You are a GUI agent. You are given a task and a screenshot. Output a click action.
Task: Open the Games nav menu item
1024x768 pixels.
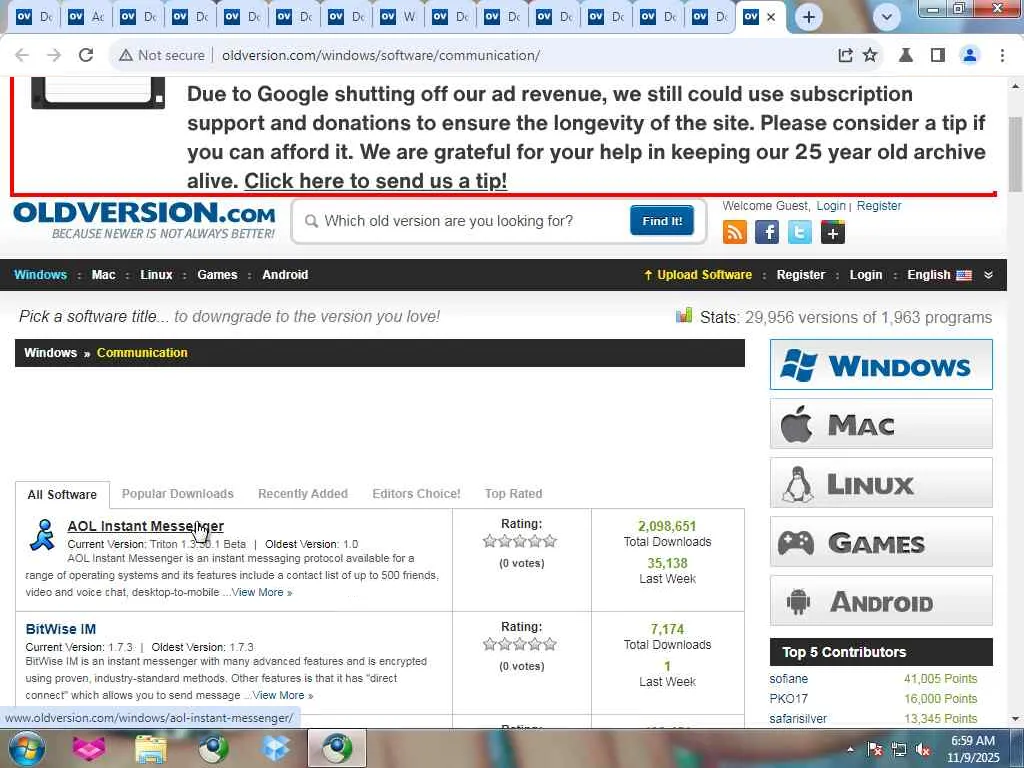pos(217,275)
